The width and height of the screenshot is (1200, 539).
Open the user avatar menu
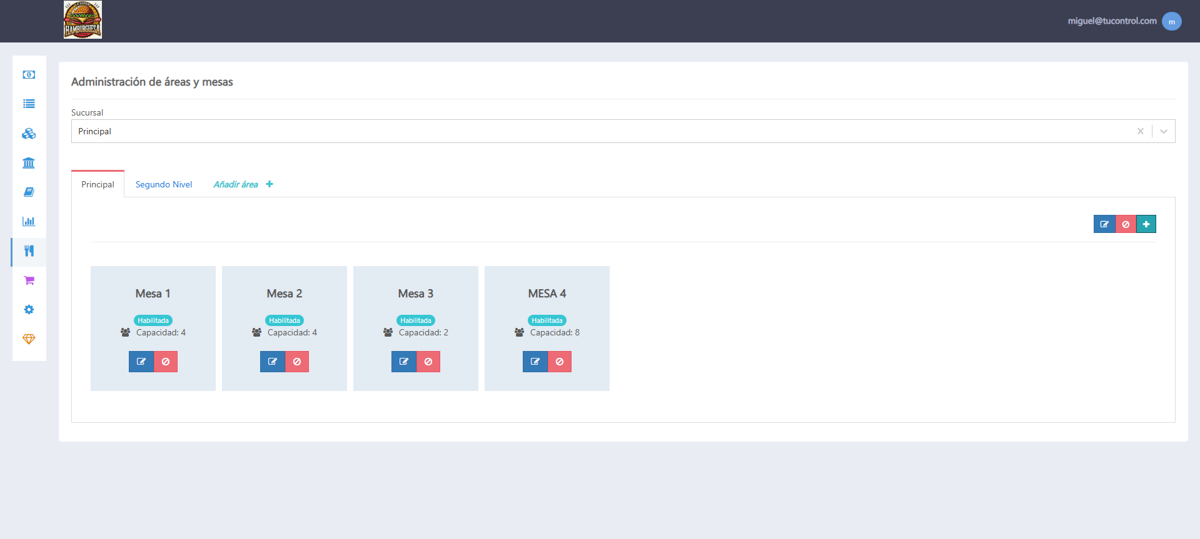tap(1172, 21)
